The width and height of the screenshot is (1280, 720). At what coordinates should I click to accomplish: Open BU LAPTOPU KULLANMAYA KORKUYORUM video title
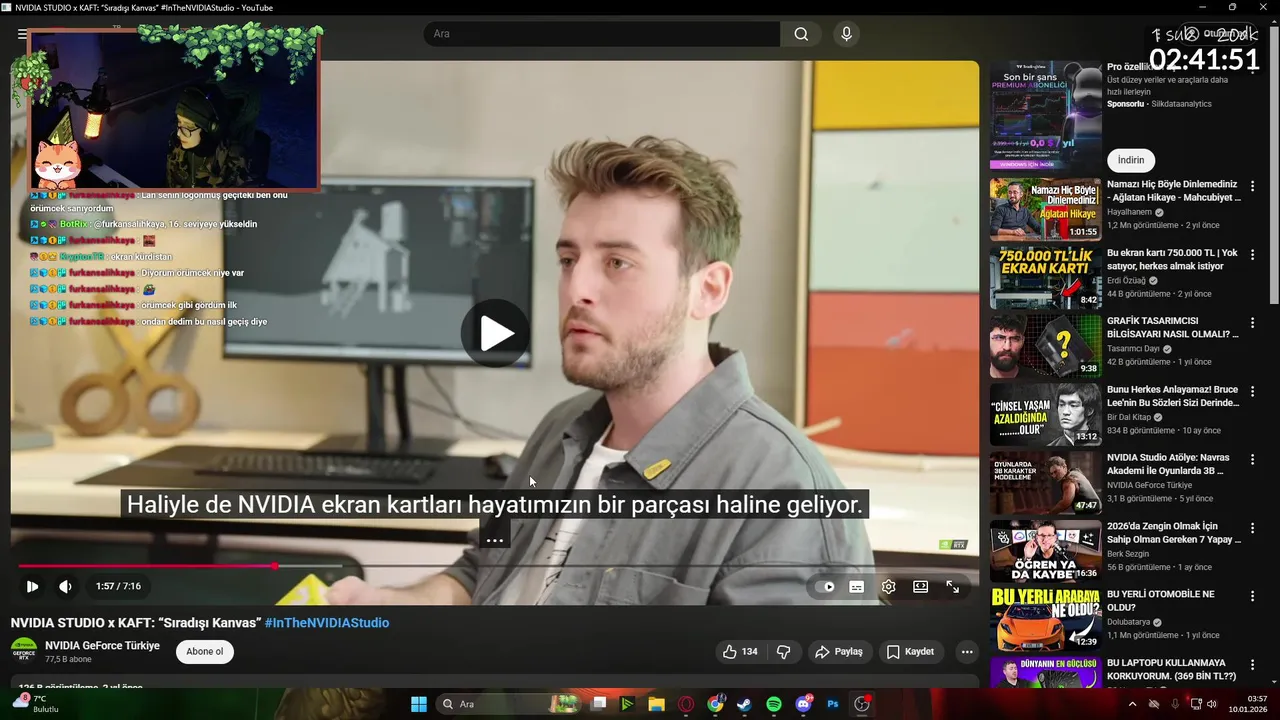1173,669
